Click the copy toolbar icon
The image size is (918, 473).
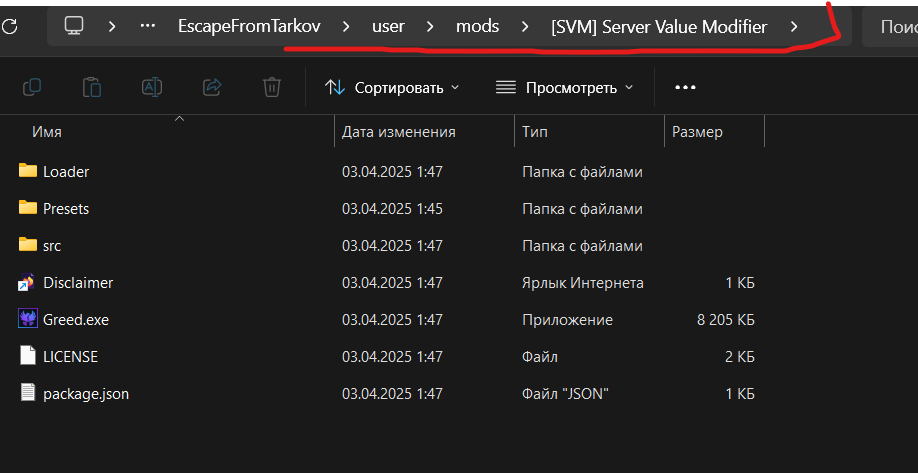coord(32,88)
